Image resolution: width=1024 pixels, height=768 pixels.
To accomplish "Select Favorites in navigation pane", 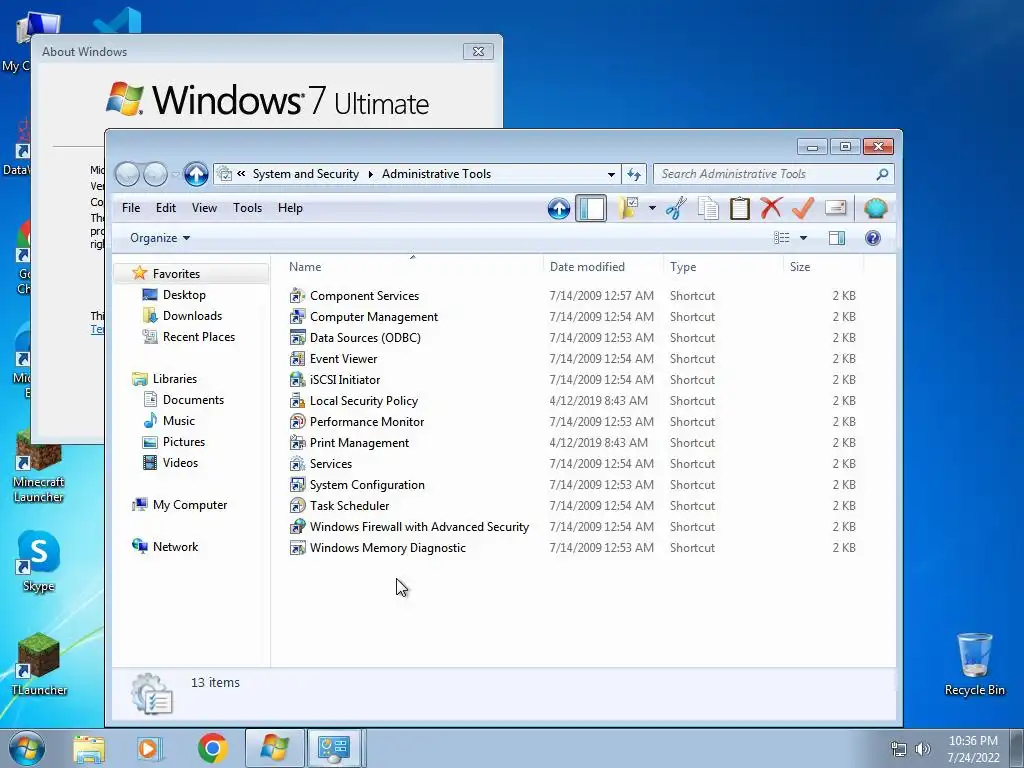I will point(176,274).
